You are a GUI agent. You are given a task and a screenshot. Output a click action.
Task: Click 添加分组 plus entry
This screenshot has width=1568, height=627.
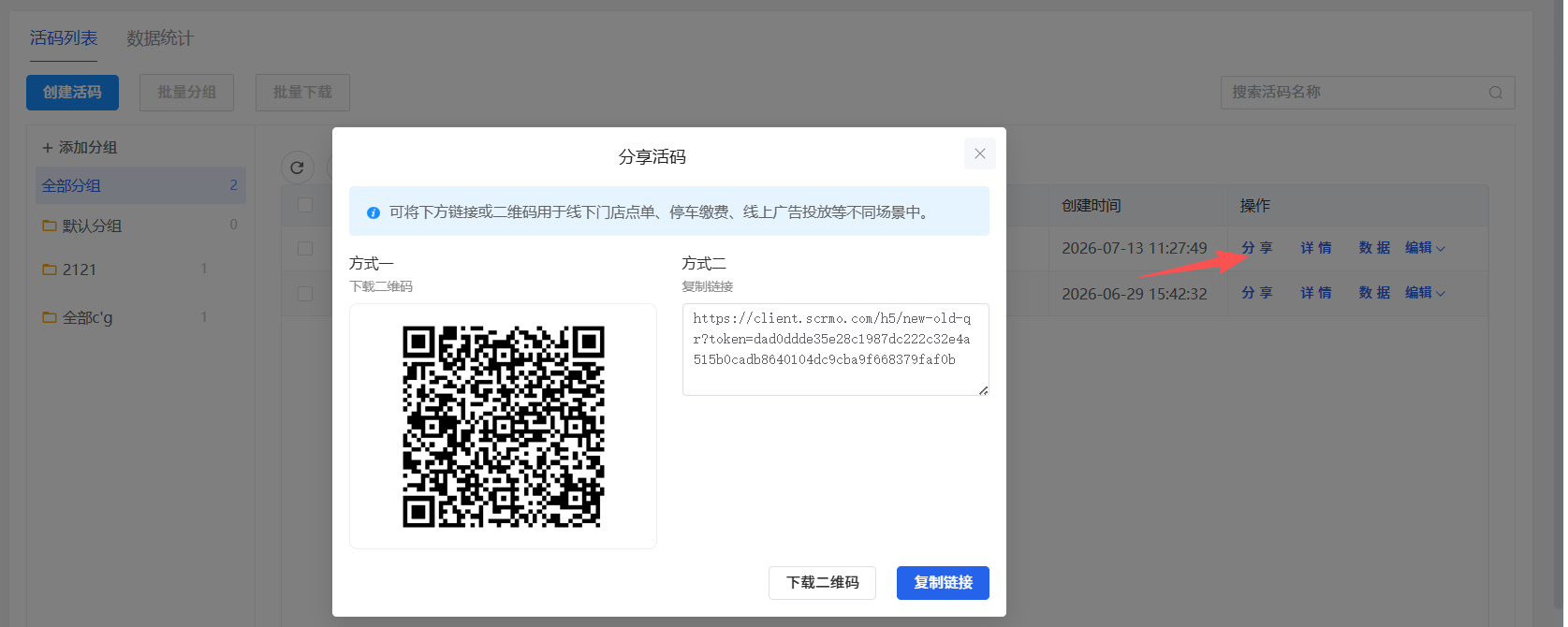coord(80,148)
